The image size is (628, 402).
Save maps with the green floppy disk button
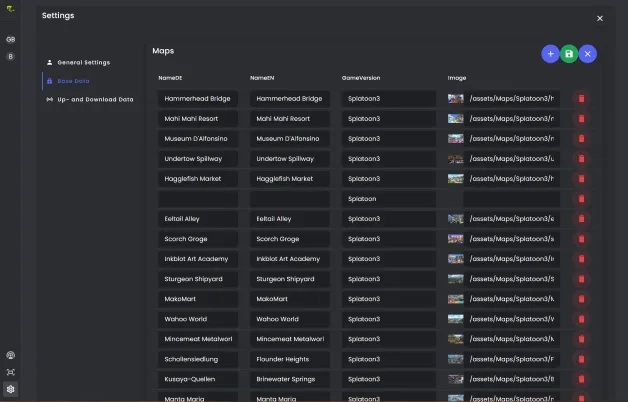[569, 54]
